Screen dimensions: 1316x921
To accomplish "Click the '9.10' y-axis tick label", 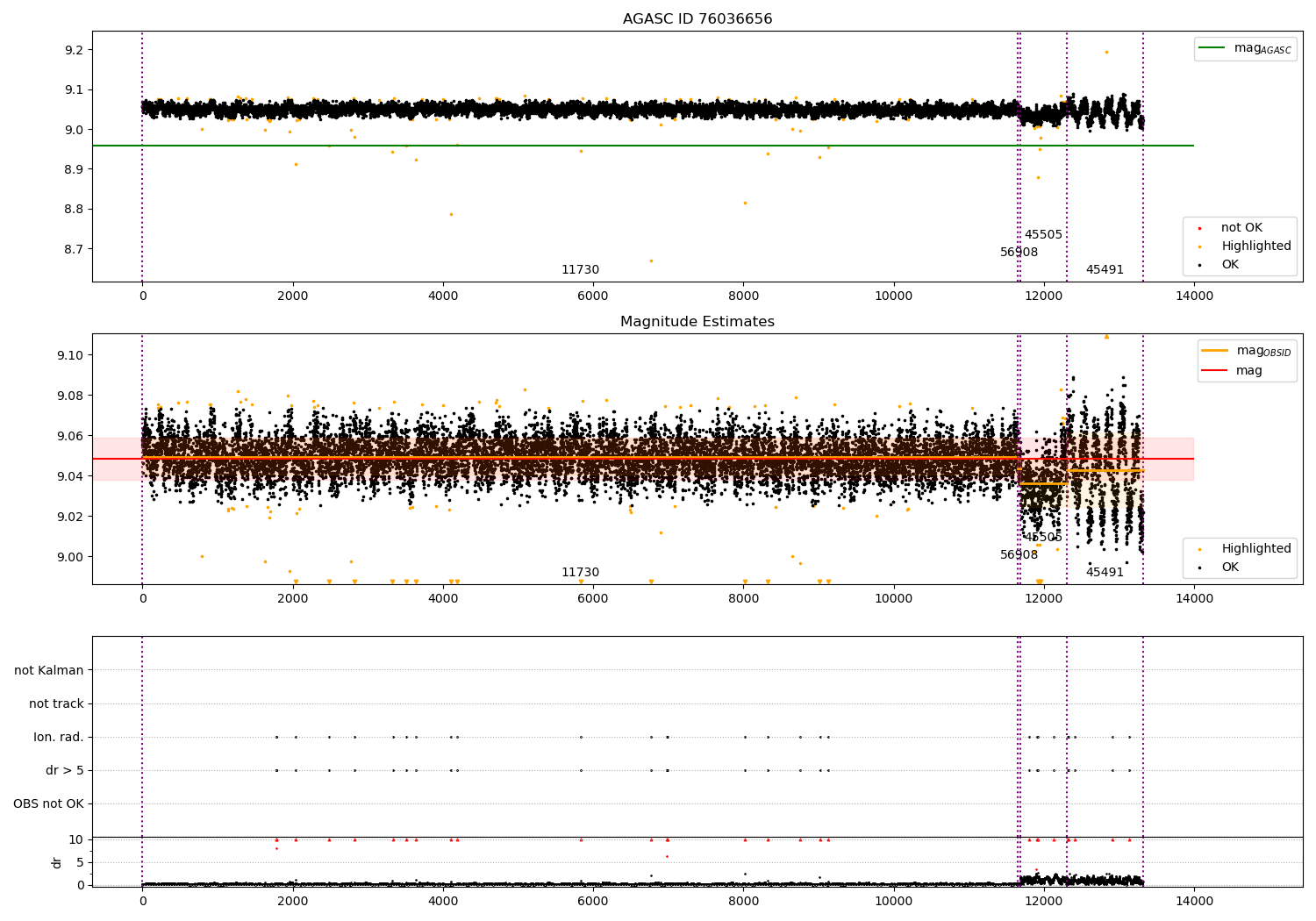I will (71, 355).
